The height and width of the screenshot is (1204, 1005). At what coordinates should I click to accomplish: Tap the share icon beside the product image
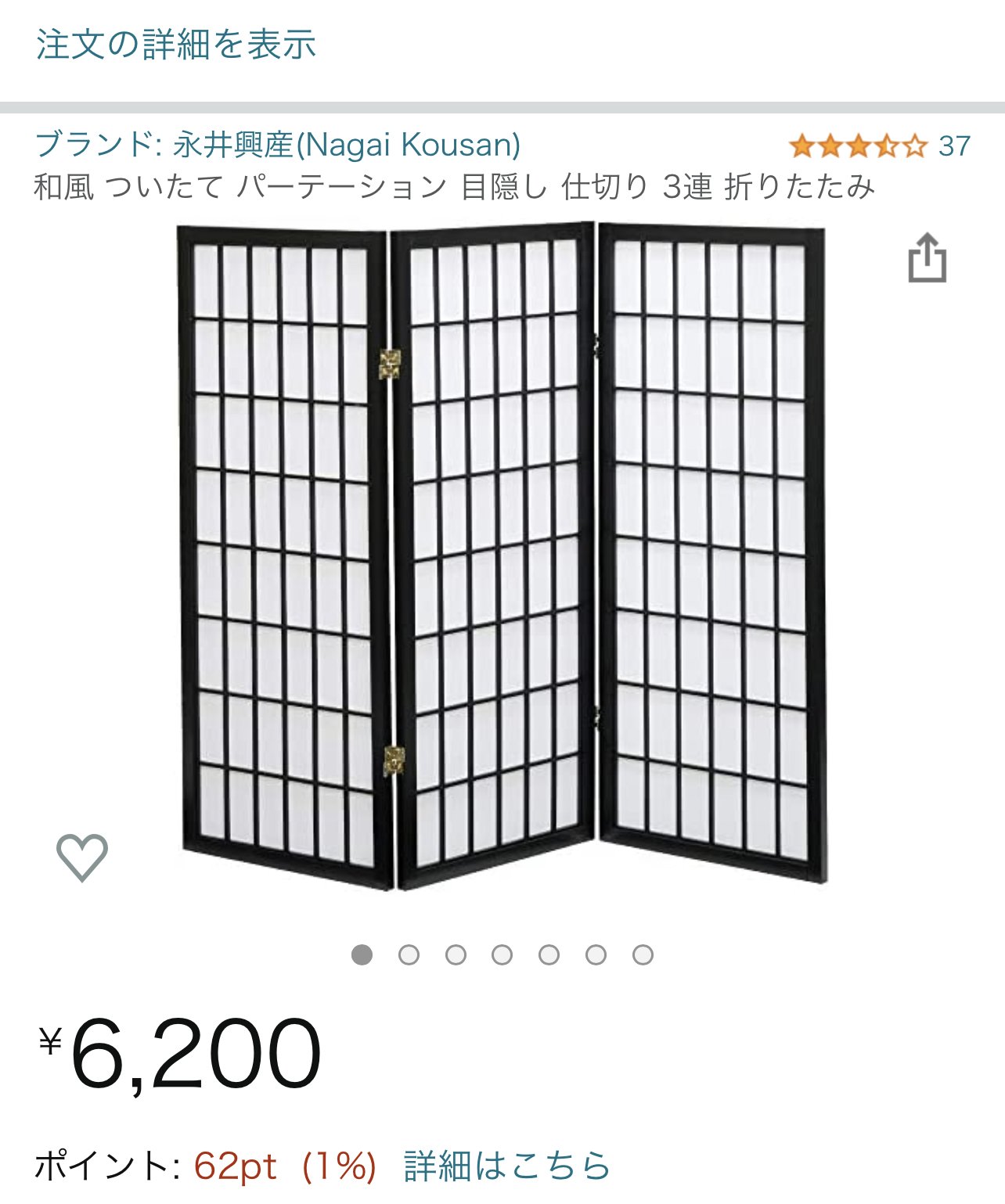(927, 257)
